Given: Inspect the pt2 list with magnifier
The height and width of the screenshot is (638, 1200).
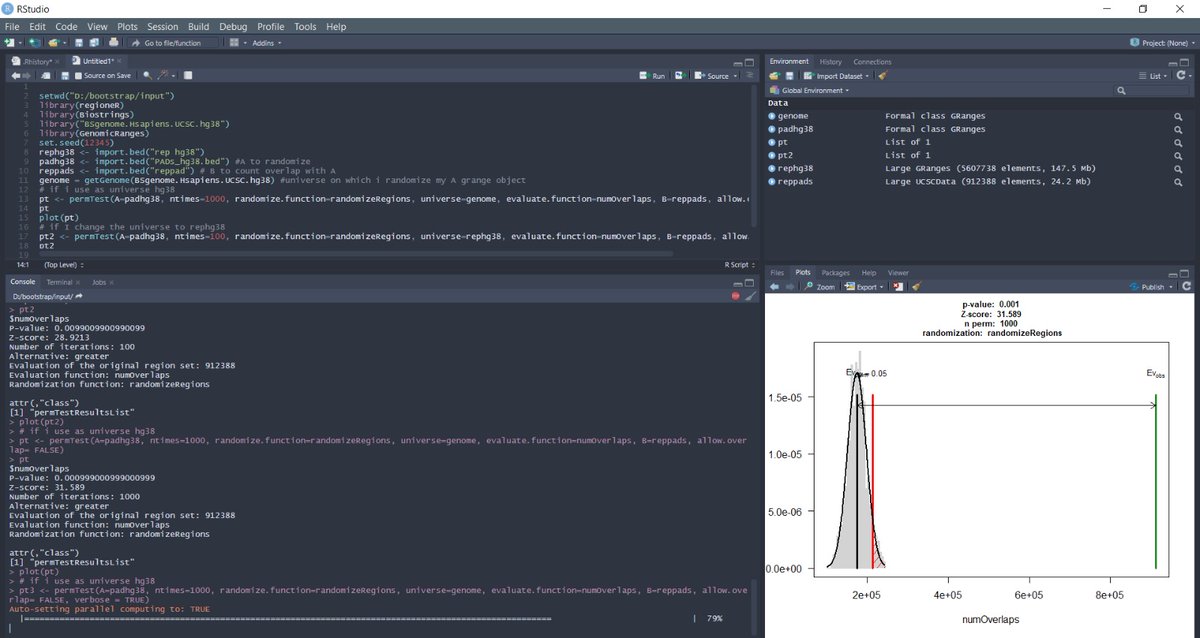Looking at the screenshot, I should (x=1179, y=155).
